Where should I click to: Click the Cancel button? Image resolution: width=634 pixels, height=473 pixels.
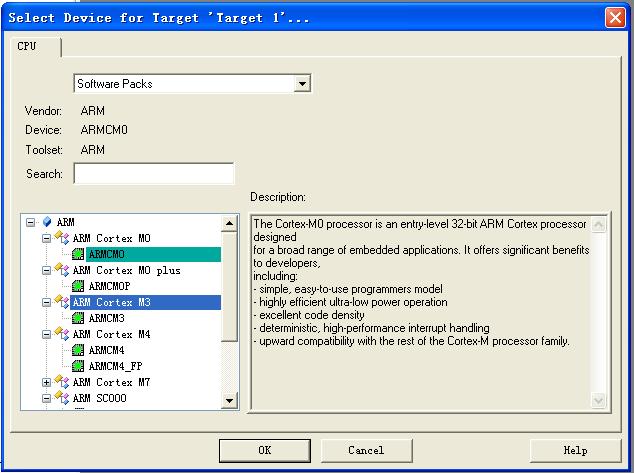coord(366,450)
